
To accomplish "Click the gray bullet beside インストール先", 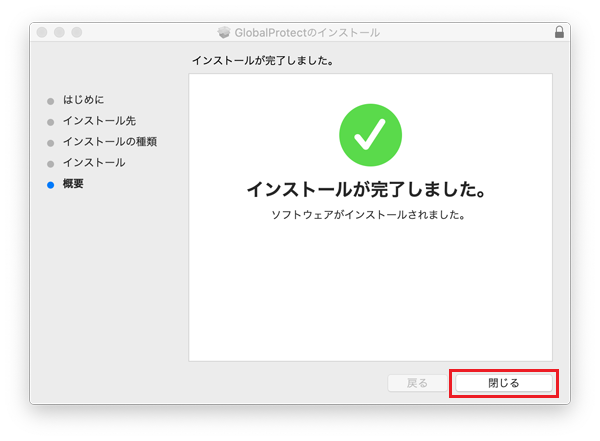I will coord(50,121).
